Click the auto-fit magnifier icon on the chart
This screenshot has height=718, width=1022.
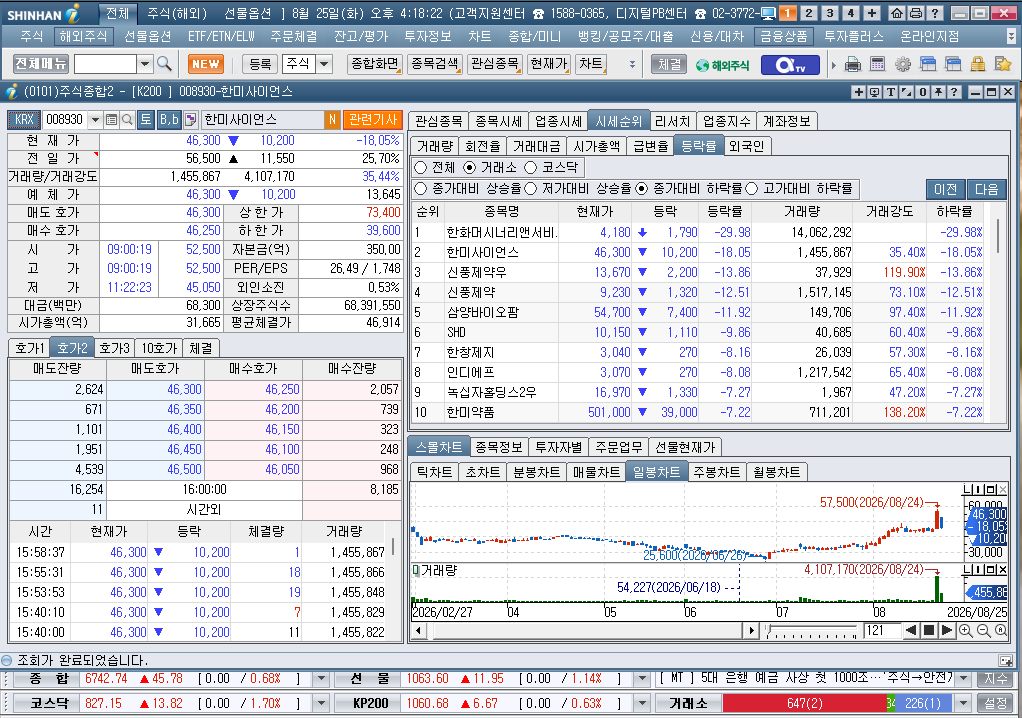[1000, 630]
